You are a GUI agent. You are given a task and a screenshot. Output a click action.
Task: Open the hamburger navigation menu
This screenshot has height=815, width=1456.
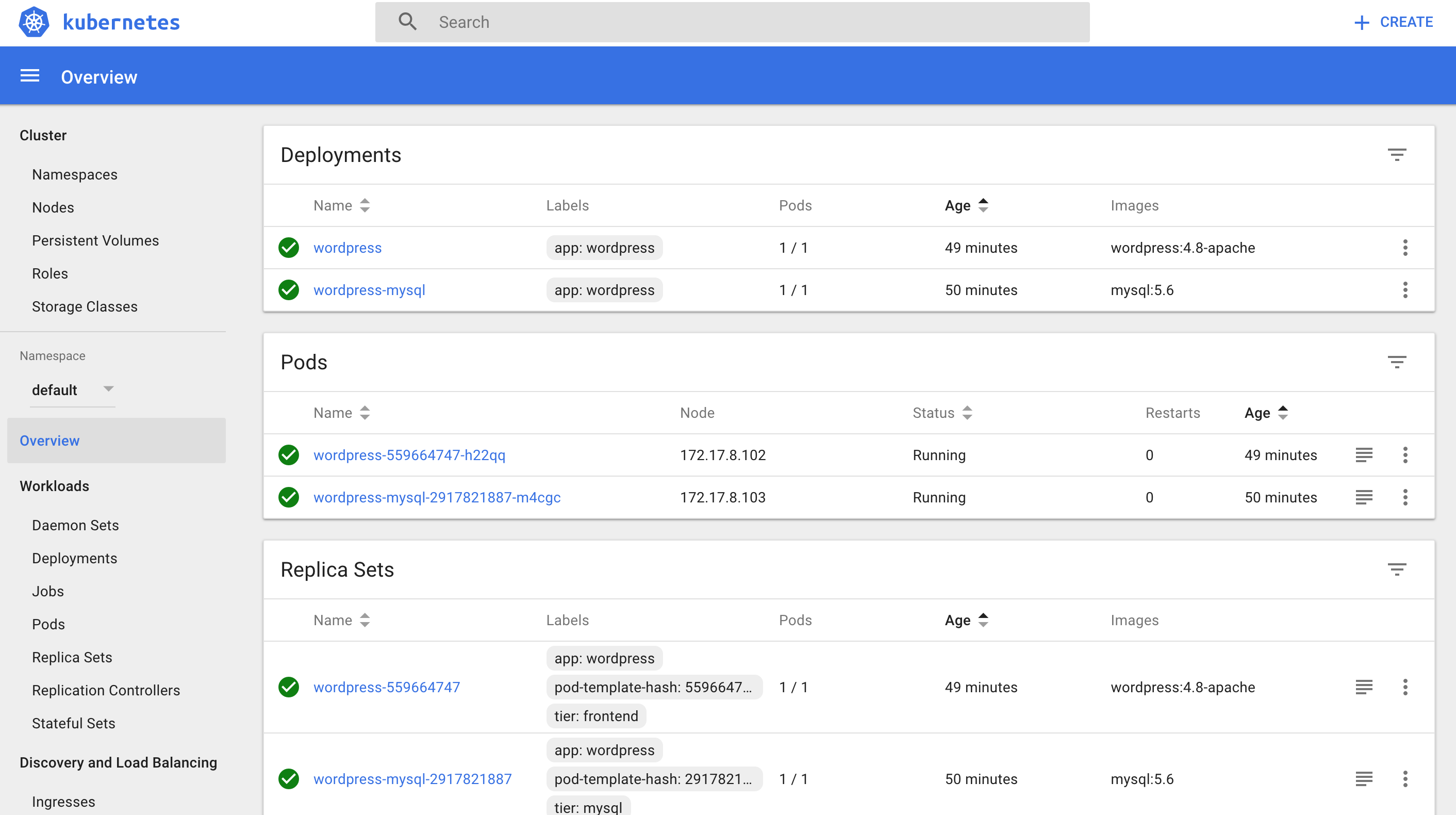(30, 76)
